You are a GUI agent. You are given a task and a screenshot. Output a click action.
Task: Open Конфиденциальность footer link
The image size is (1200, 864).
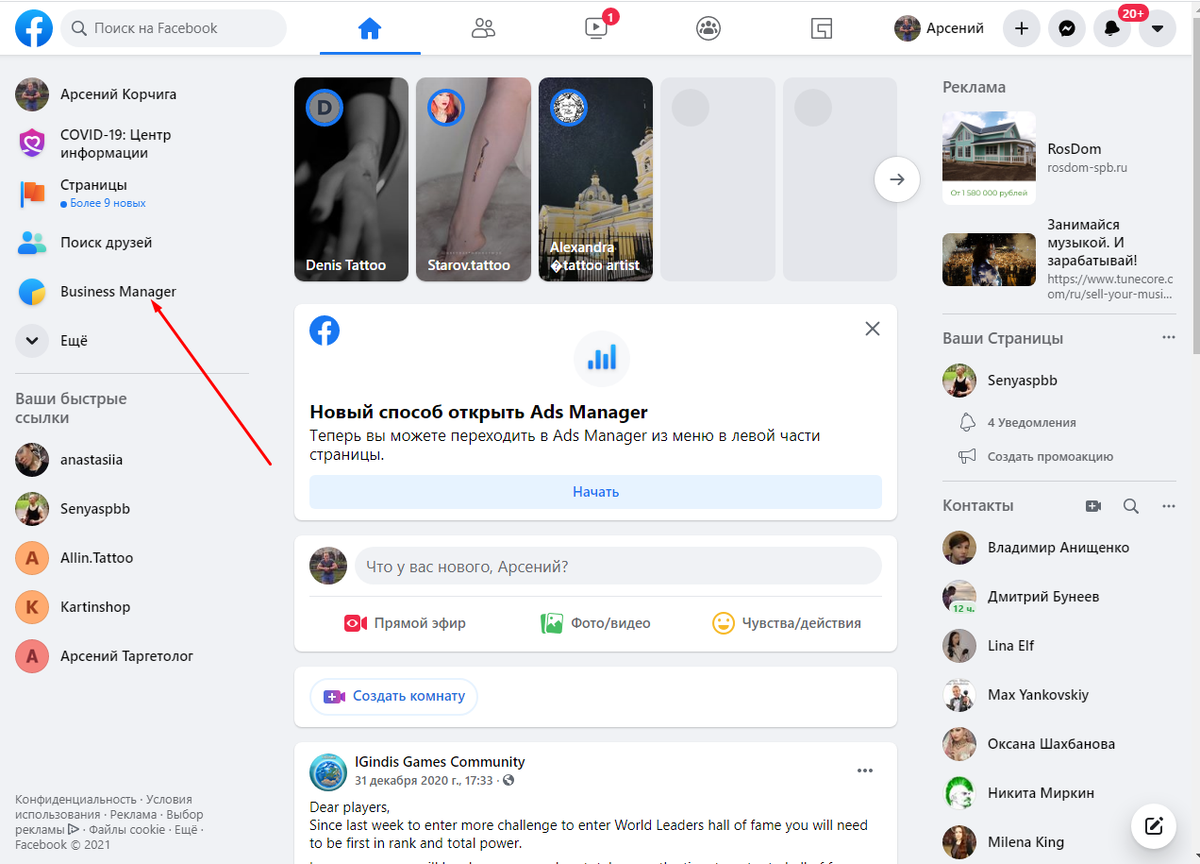[x=76, y=799]
